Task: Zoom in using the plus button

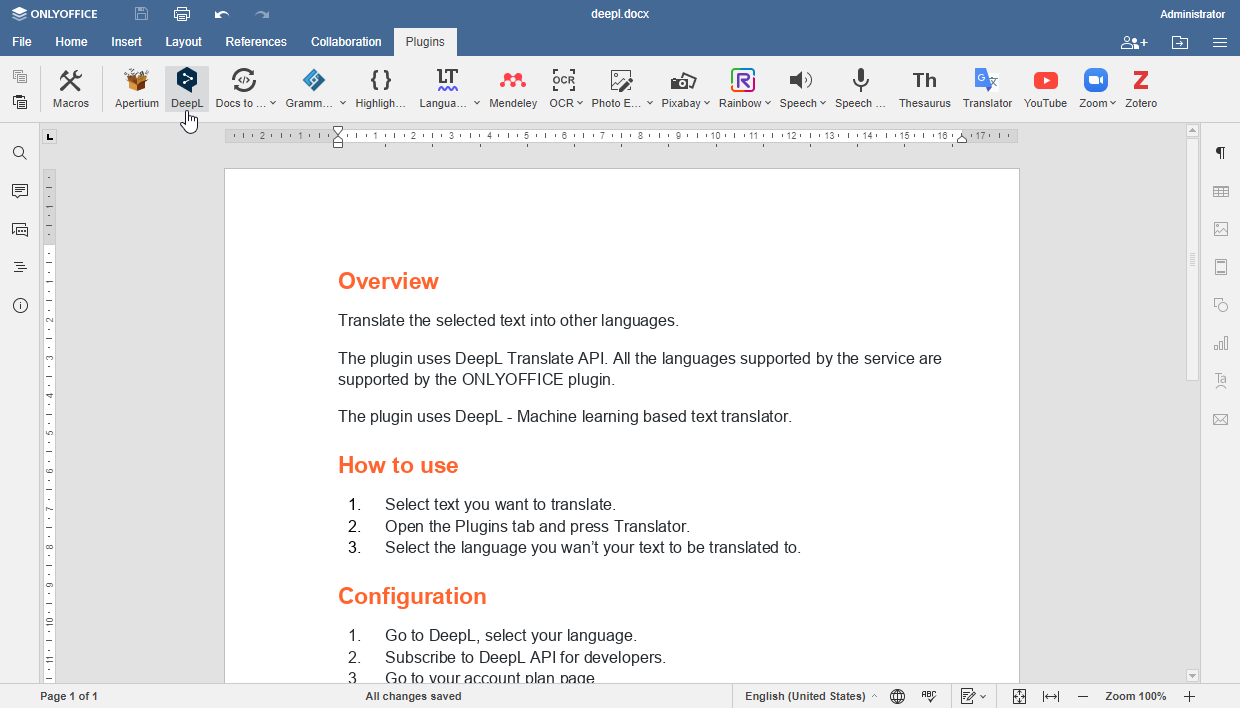Action: coord(1190,696)
